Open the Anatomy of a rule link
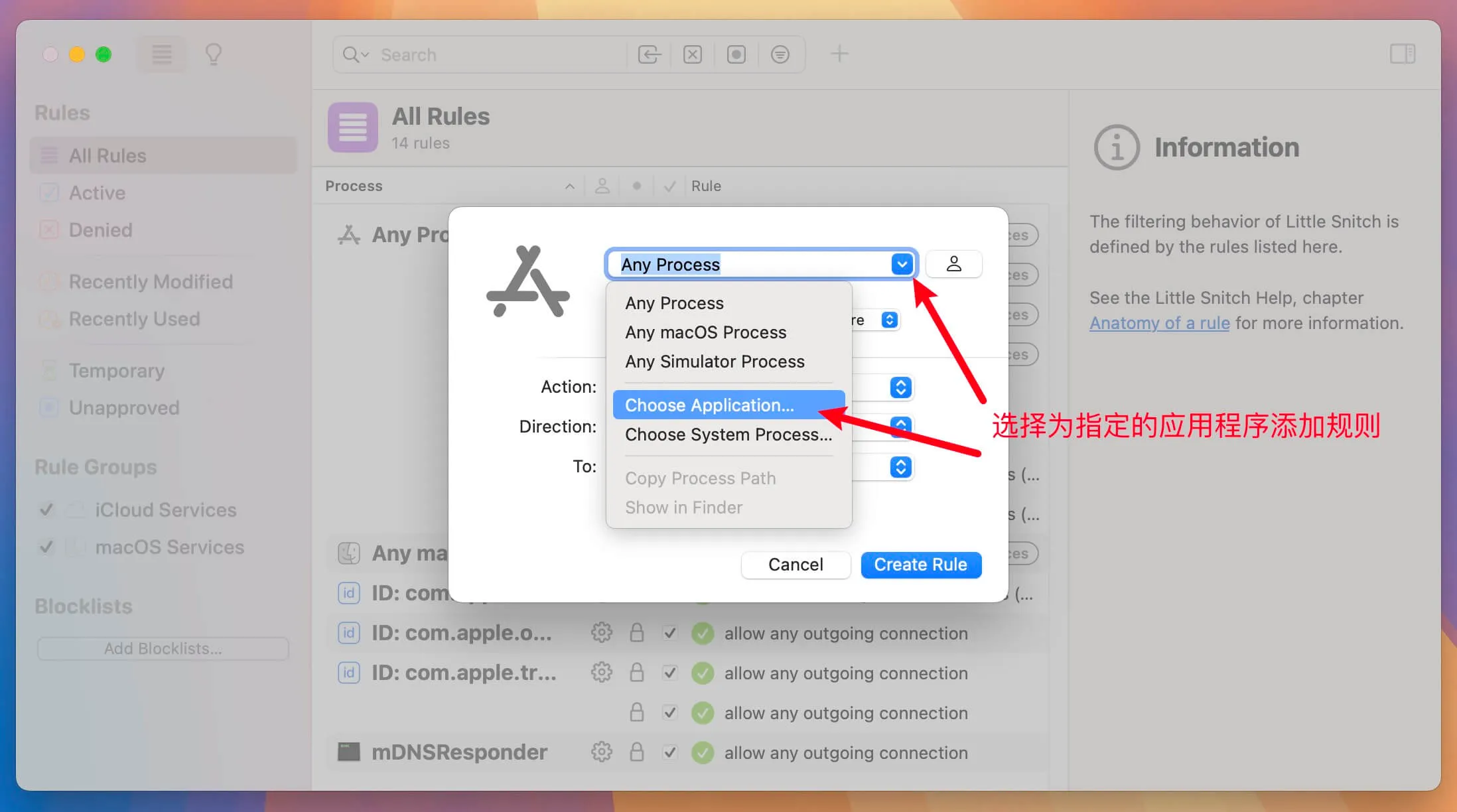The image size is (1457, 812). pyautogui.click(x=1159, y=323)
